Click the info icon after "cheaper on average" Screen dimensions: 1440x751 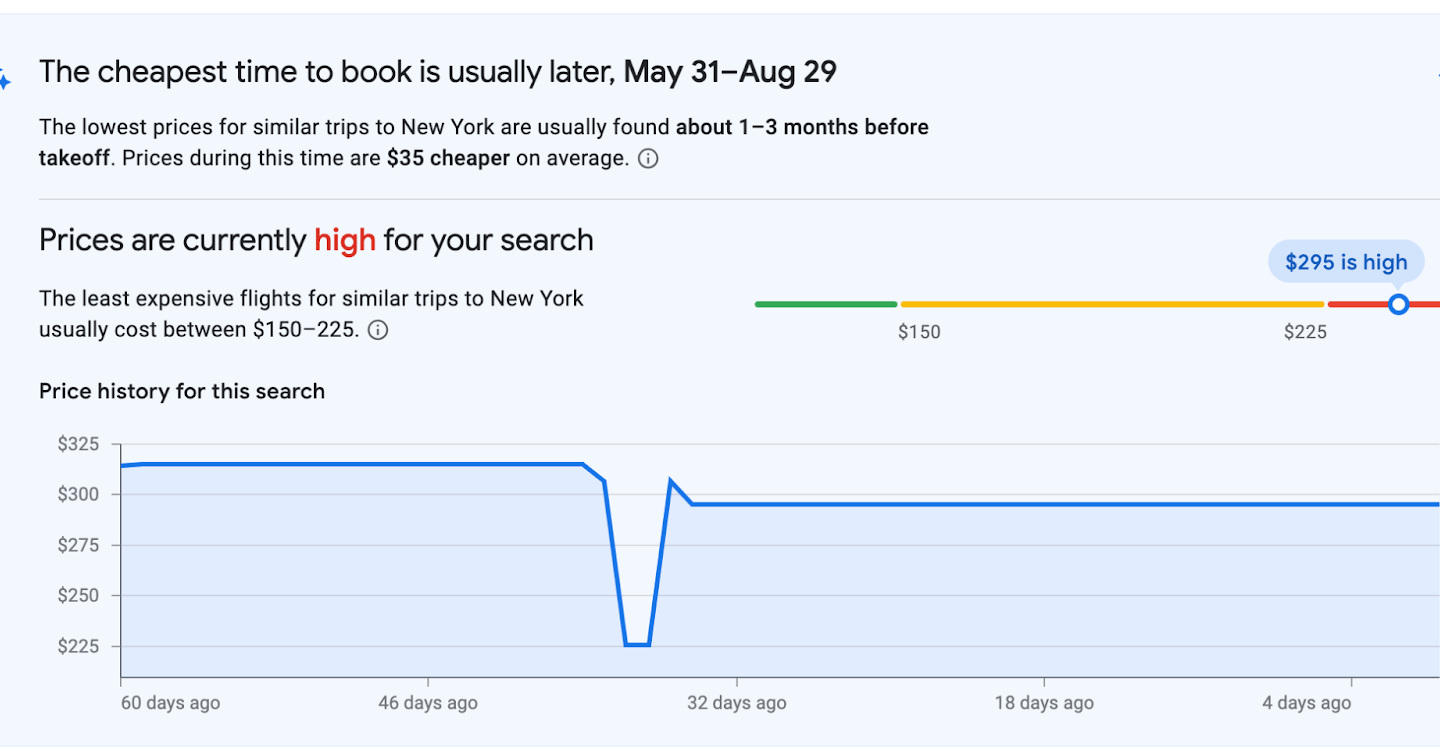coord(648,159)
